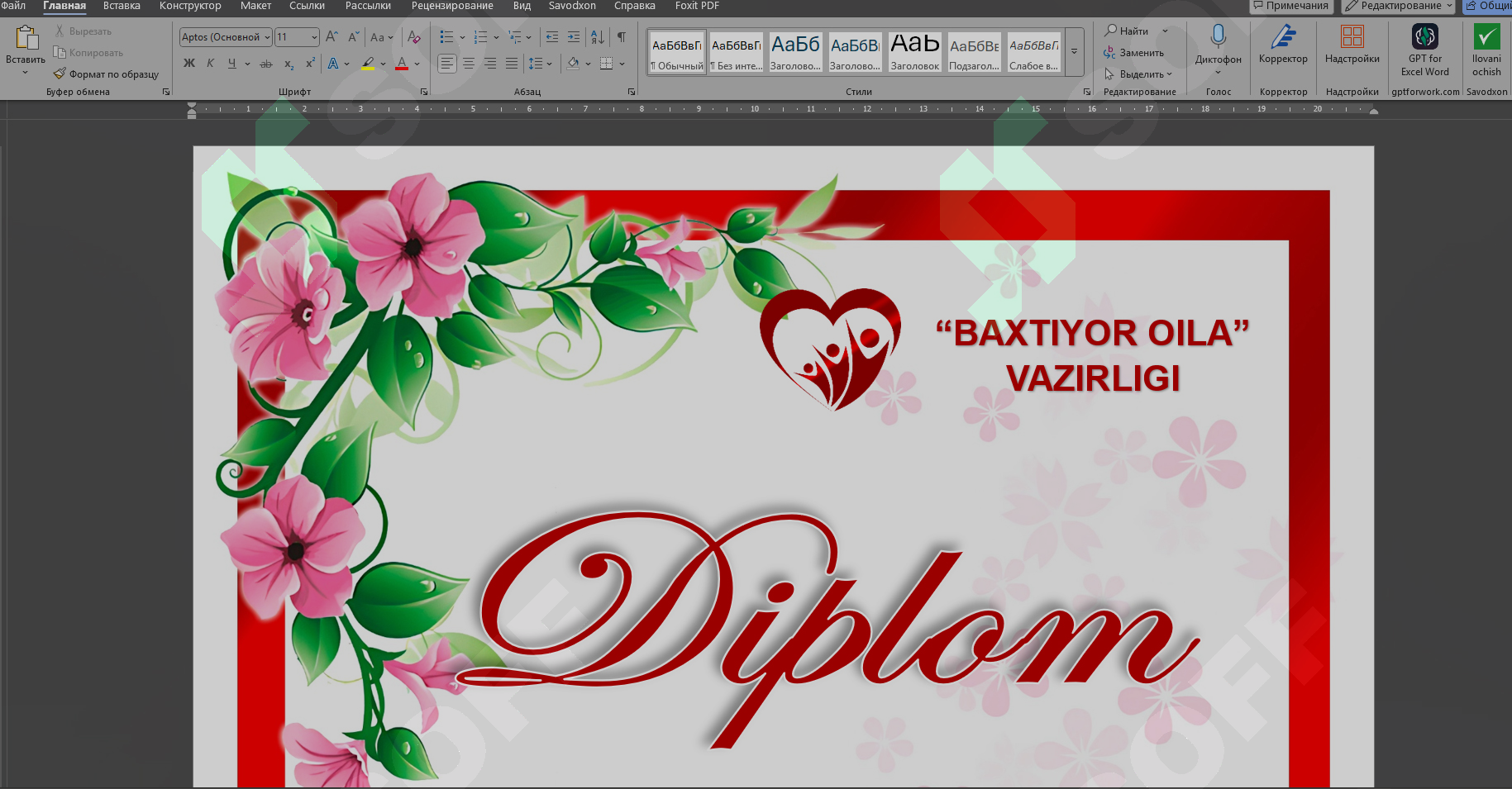Toggle paragraph marks (¶) display
This screenshot has width=1512, height=789.
pos(622,37)
